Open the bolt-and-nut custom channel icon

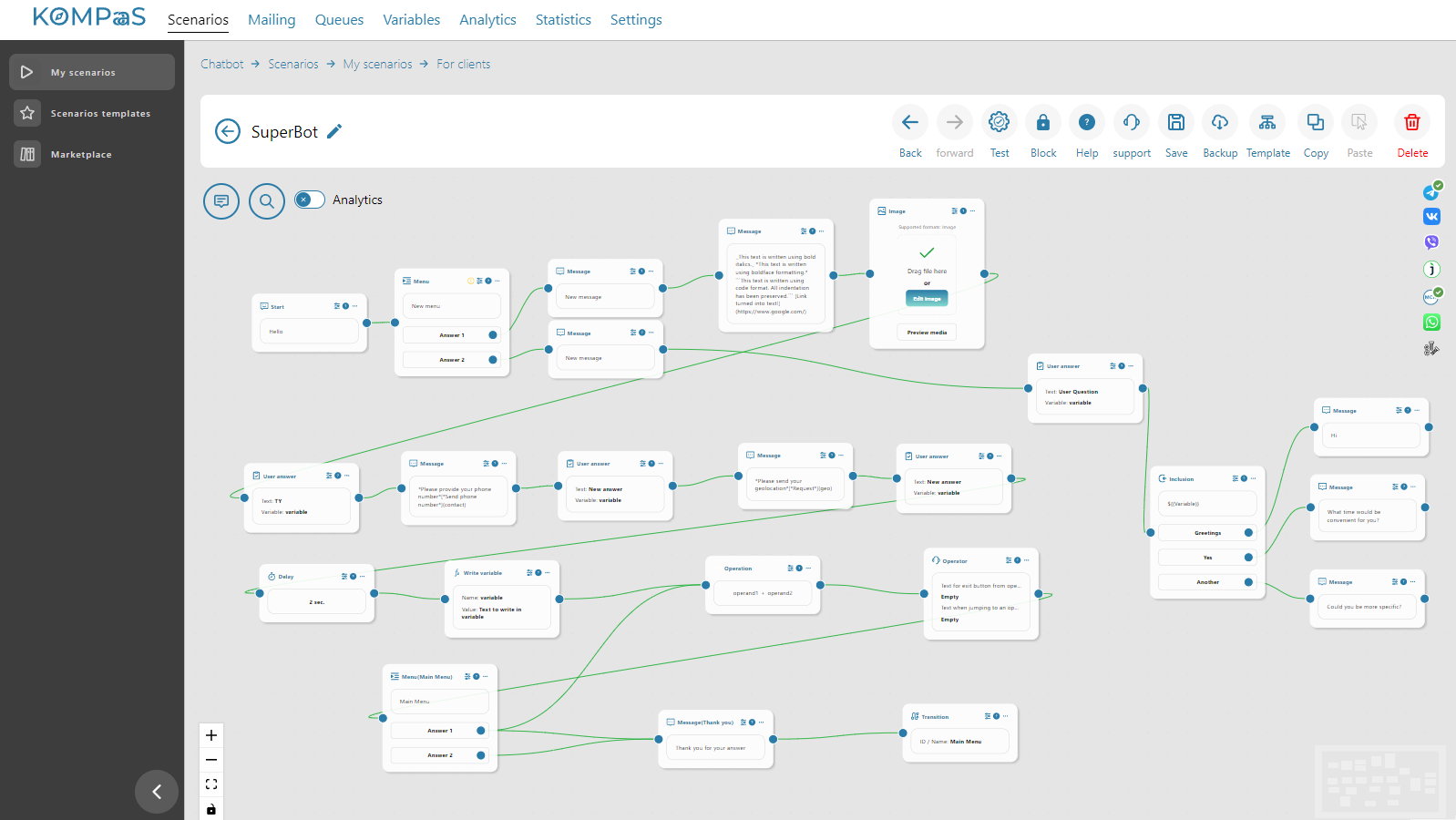coord(1431,348)
